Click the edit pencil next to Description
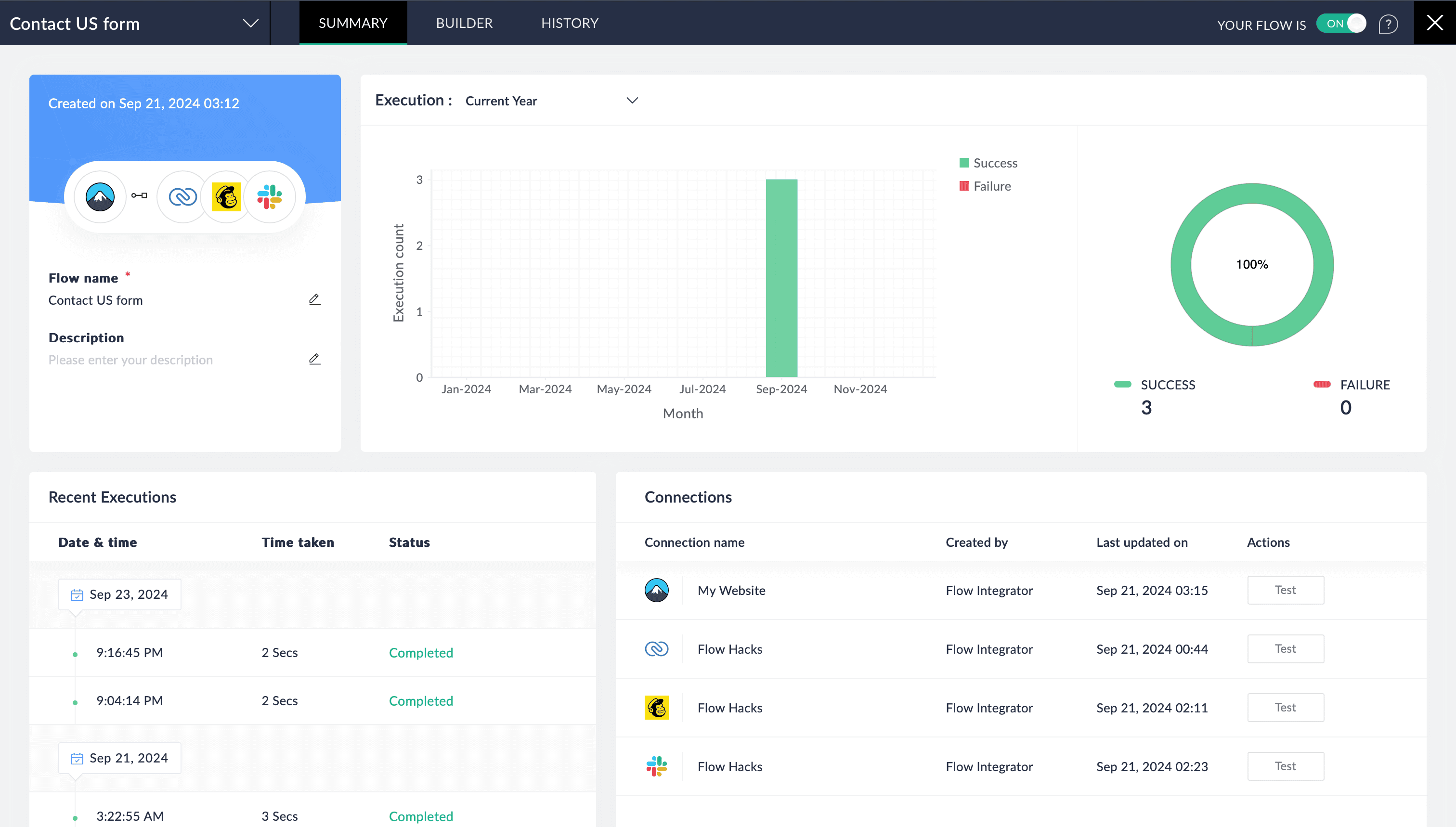1456x827 pixels. (x=314, y=359)
